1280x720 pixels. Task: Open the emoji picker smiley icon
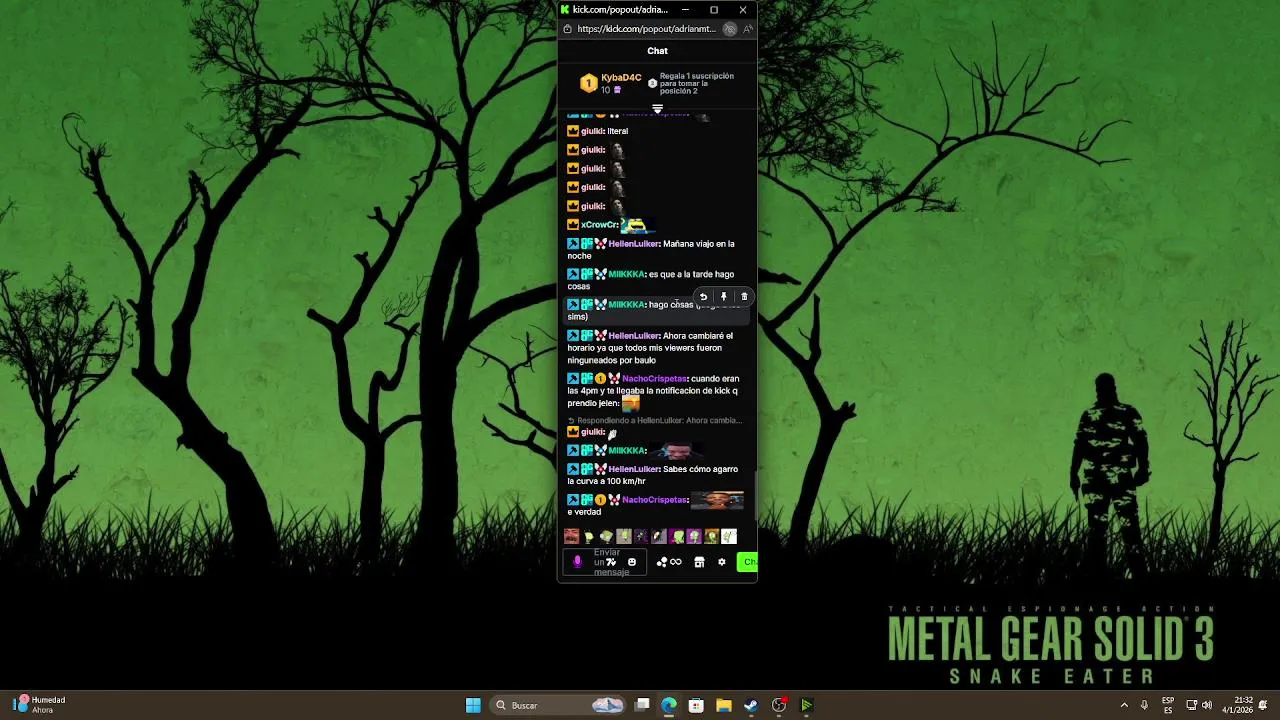(x=631, y=562)
